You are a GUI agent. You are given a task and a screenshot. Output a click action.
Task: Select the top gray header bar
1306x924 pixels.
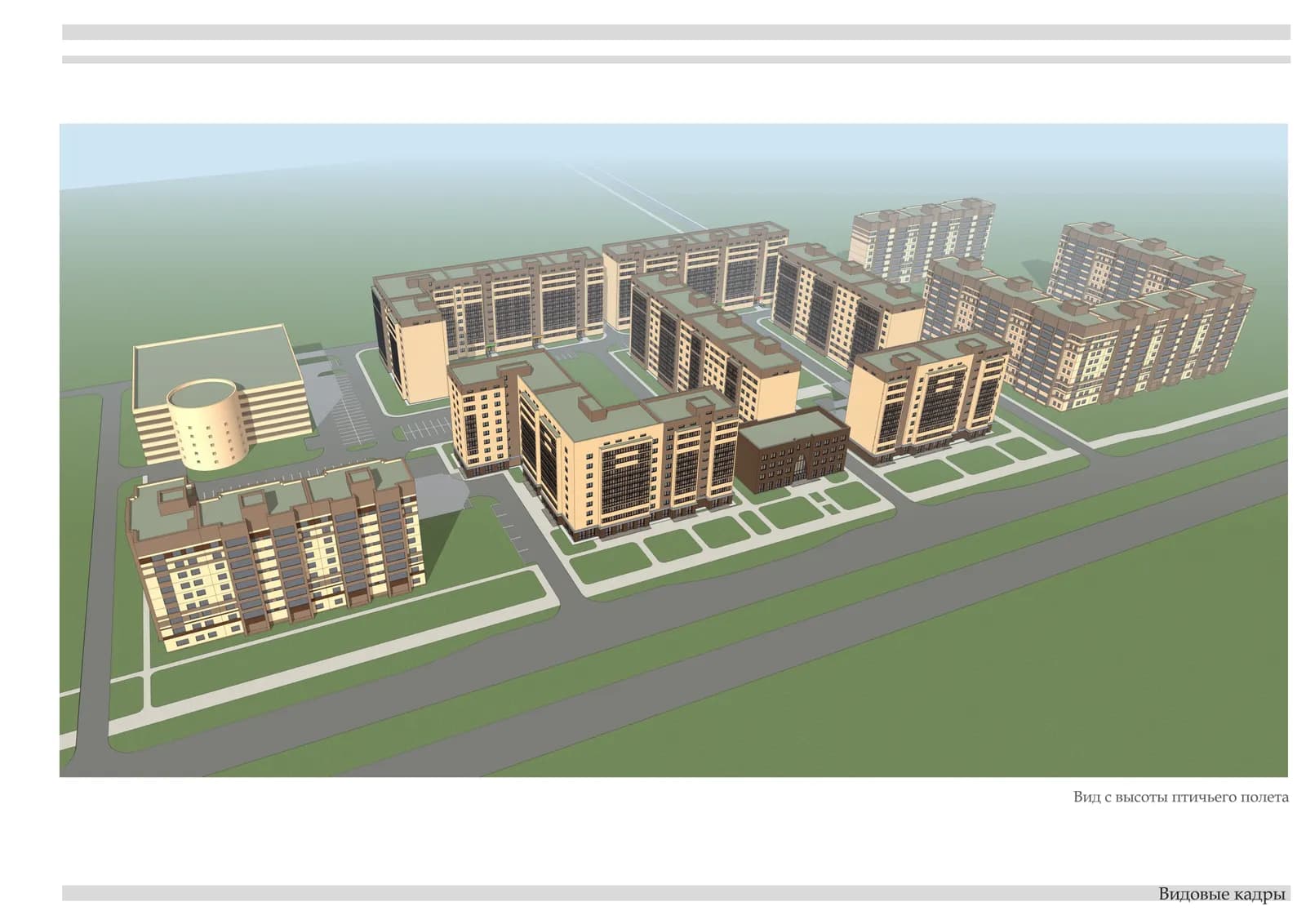(x=676, y=32)
